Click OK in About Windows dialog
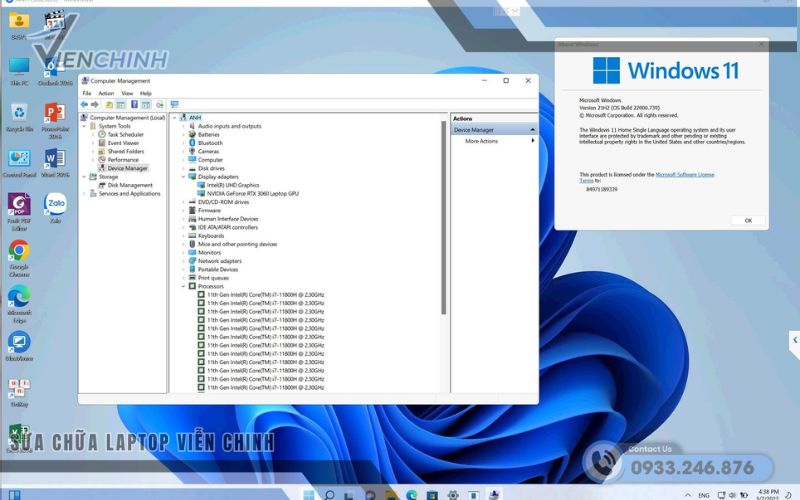 [748, 220]
